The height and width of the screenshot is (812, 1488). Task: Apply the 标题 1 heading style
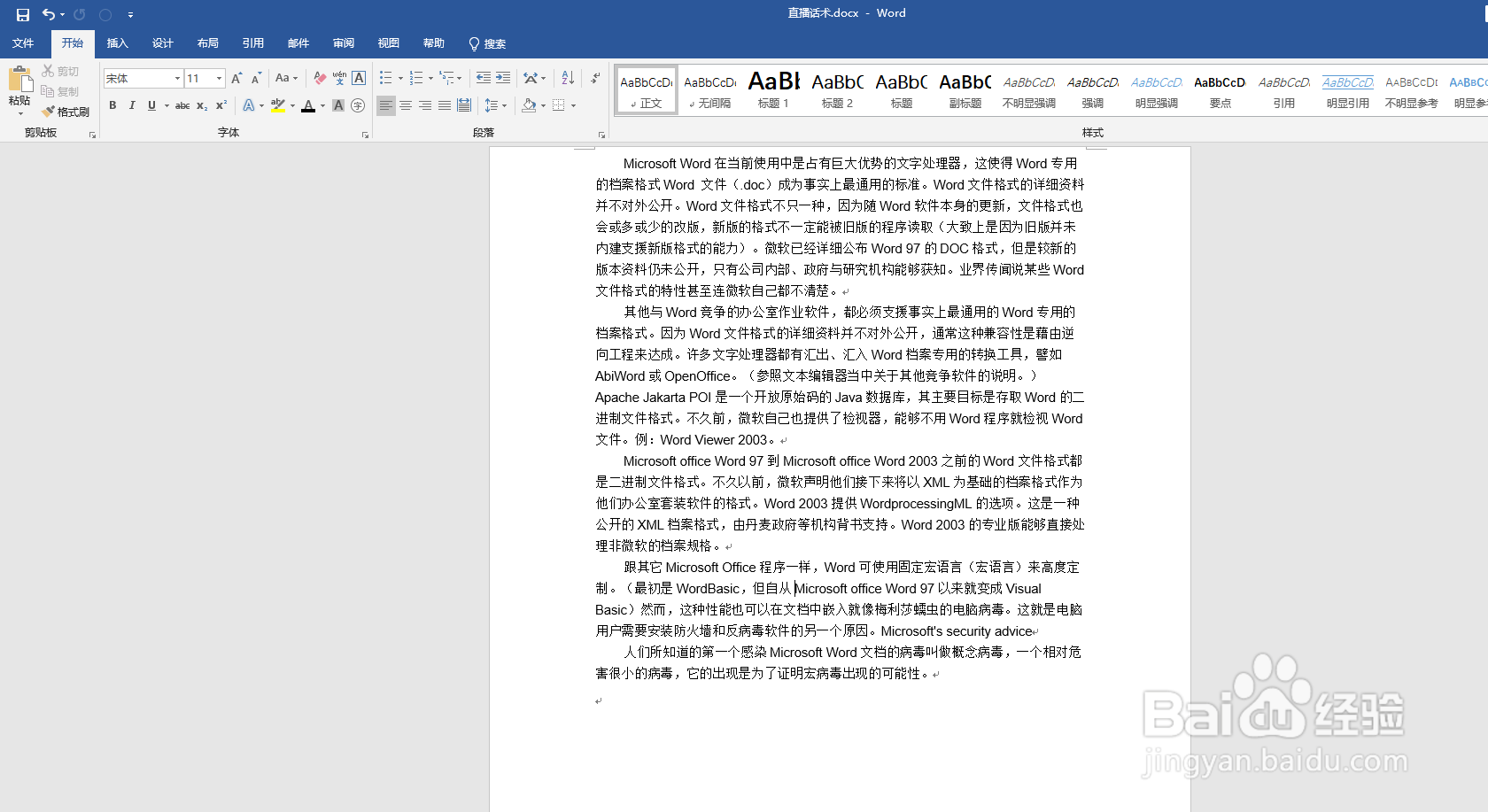coord(773,90)
